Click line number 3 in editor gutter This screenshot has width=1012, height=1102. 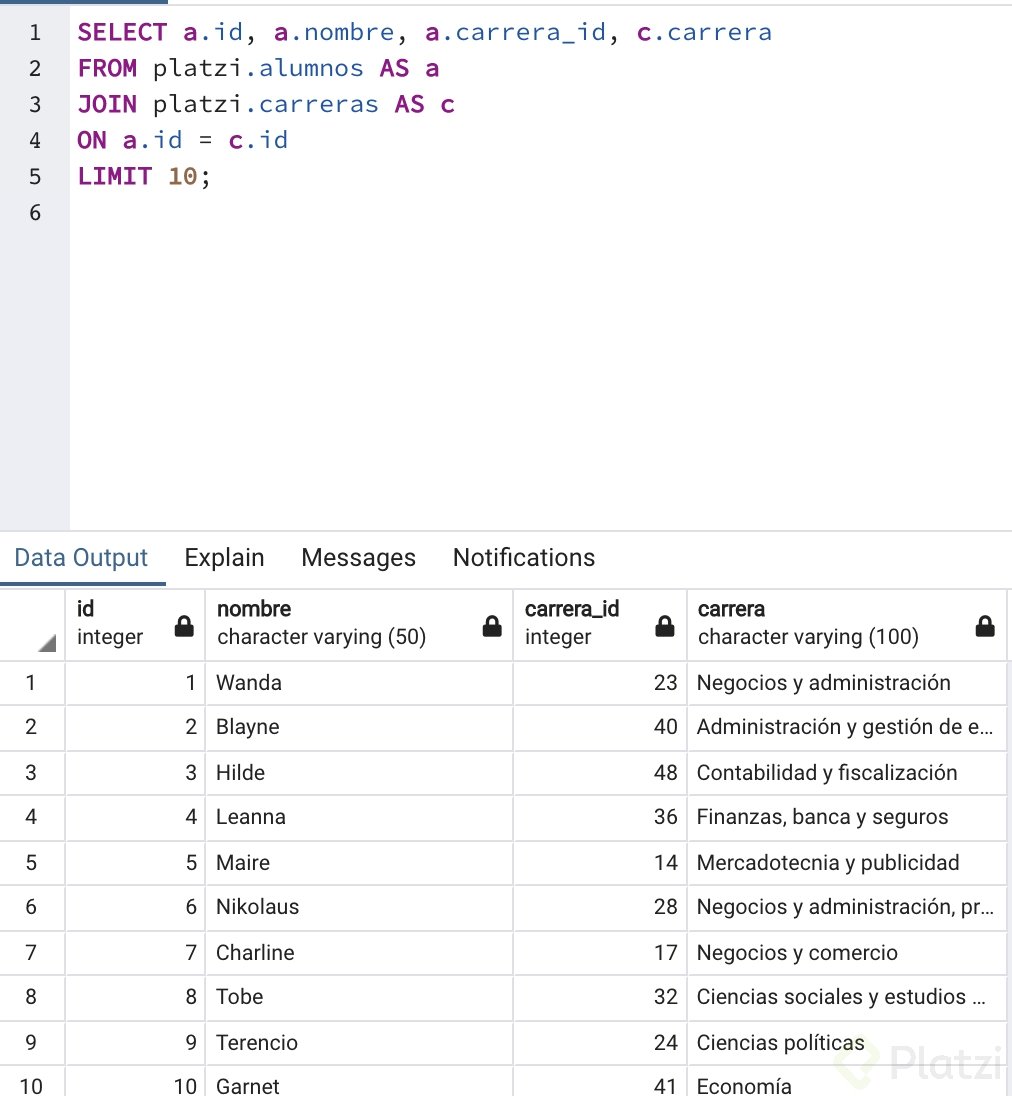[35, 105]
